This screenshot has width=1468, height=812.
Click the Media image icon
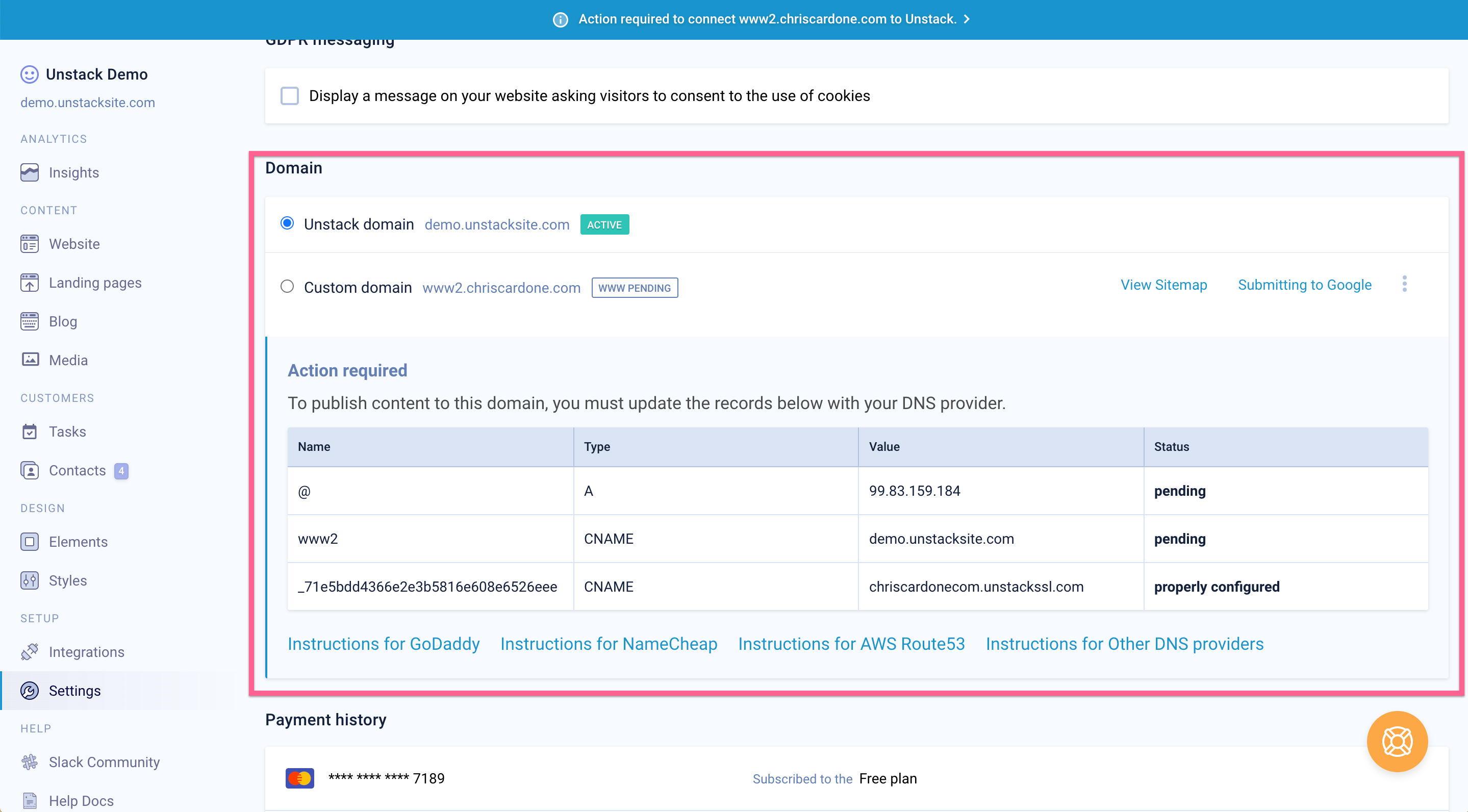pyautogui.click(x=30, y=360)
